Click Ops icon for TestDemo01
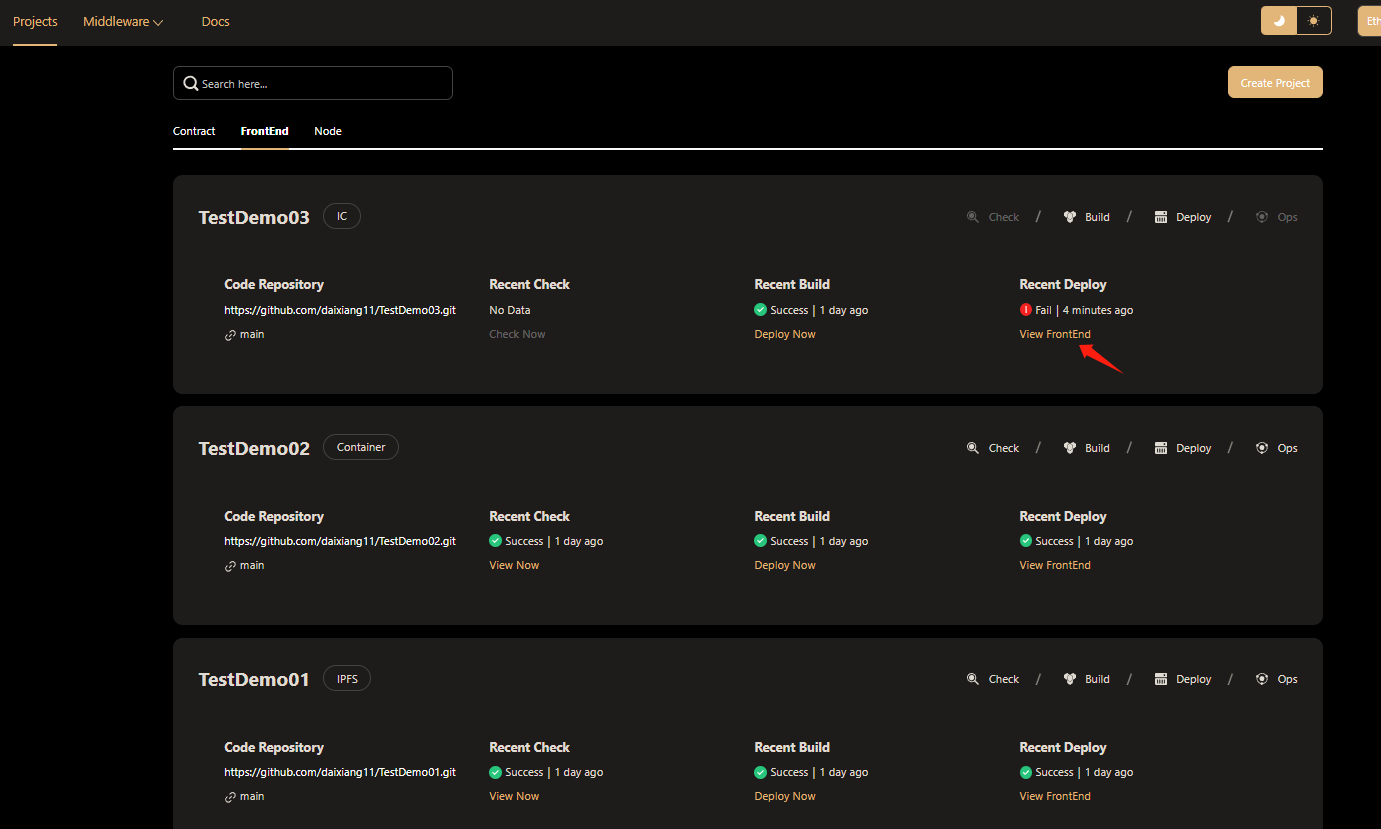The height and width of the screenshot is (829, 1381). (x=1261, y=679)
